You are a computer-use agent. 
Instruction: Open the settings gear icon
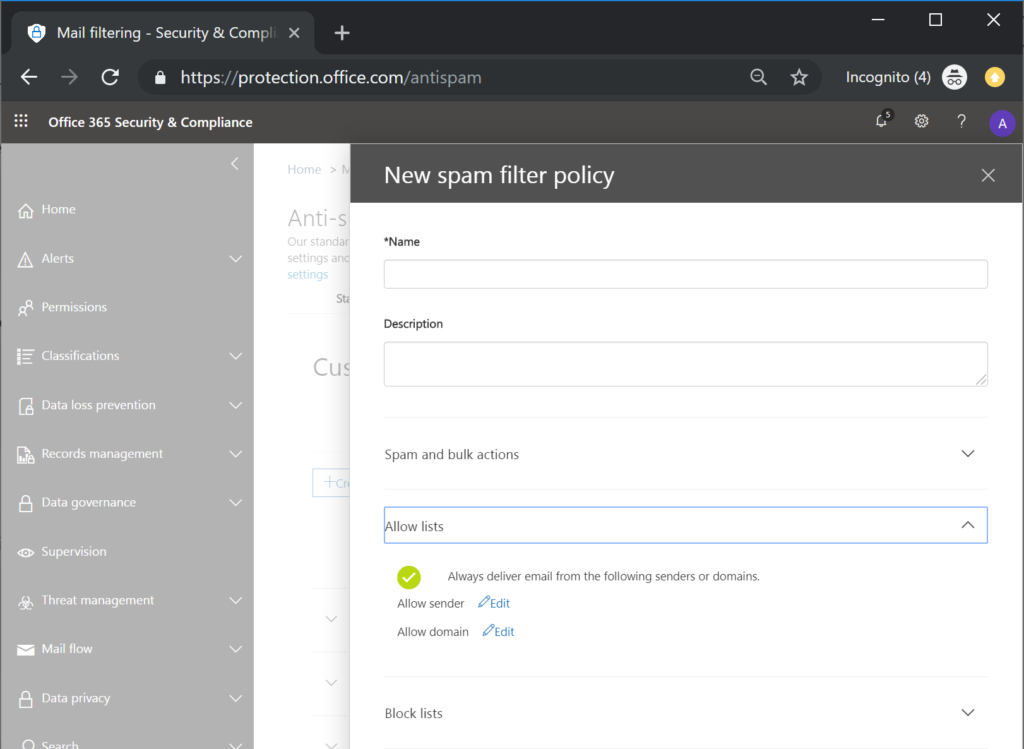click(x=921, y=122)
